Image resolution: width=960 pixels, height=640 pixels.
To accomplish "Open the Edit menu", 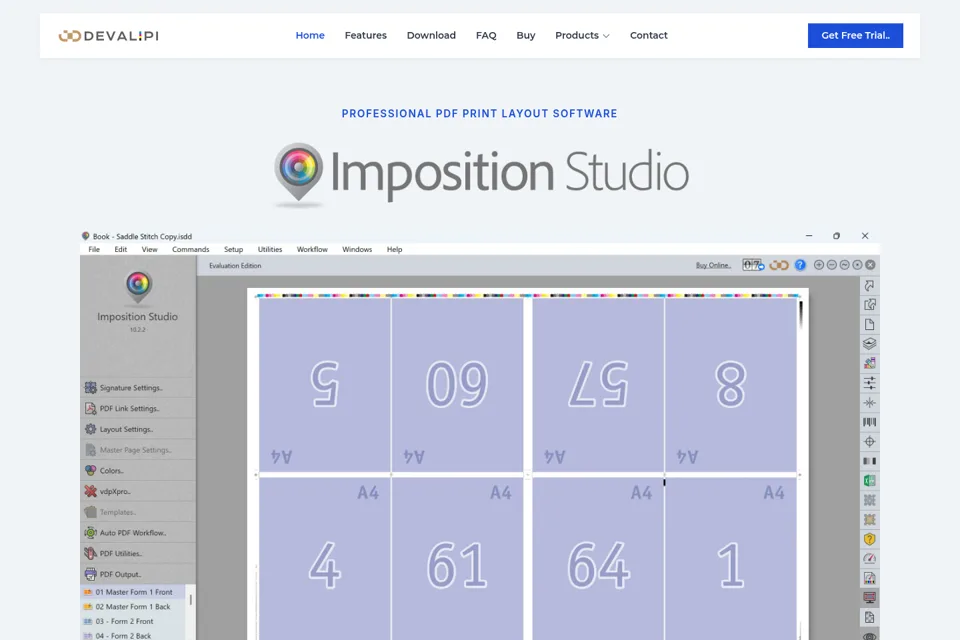I will tap(121, 249).
